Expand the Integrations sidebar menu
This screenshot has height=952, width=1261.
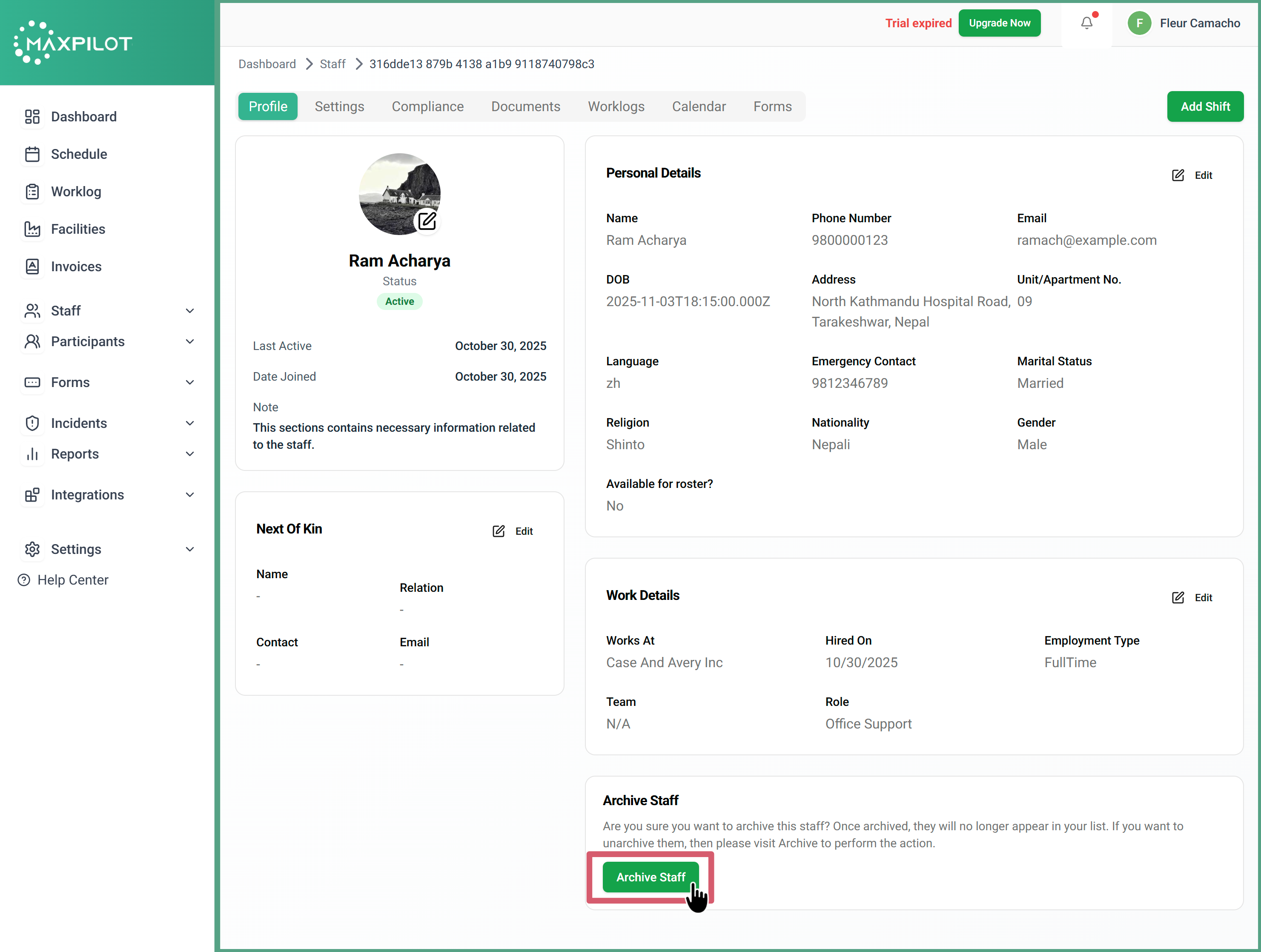pos(190,495)
